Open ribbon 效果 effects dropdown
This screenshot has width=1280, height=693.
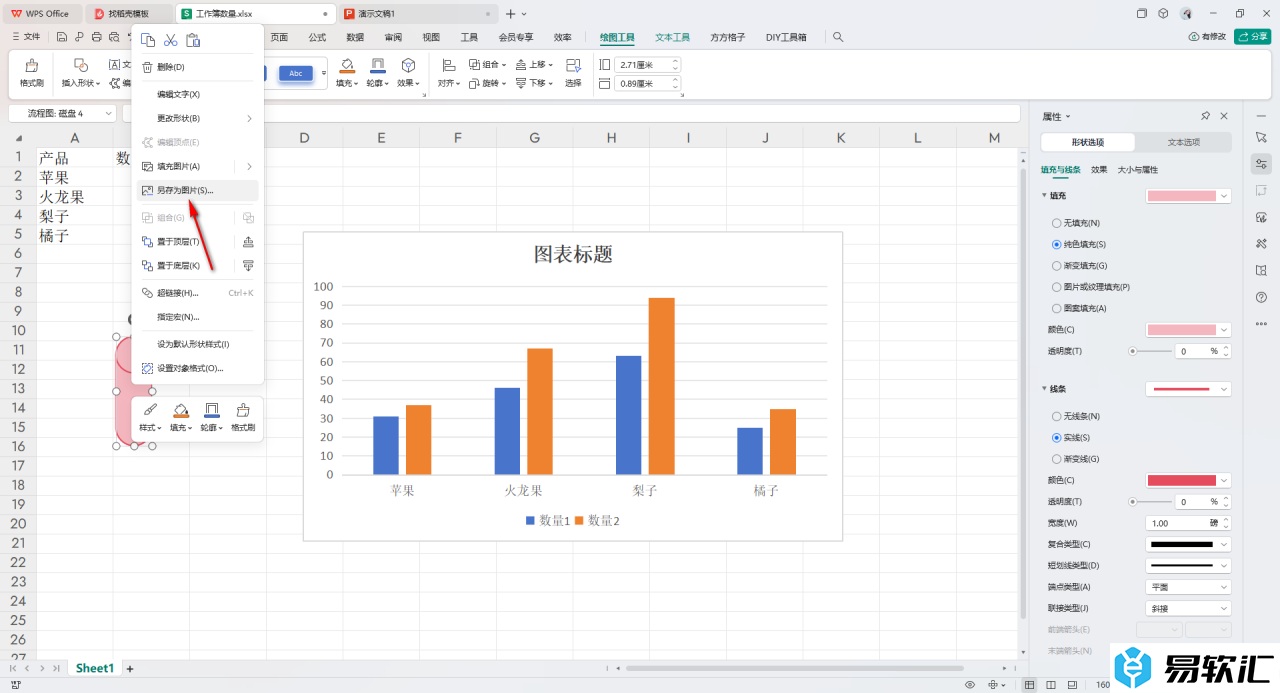409,73
